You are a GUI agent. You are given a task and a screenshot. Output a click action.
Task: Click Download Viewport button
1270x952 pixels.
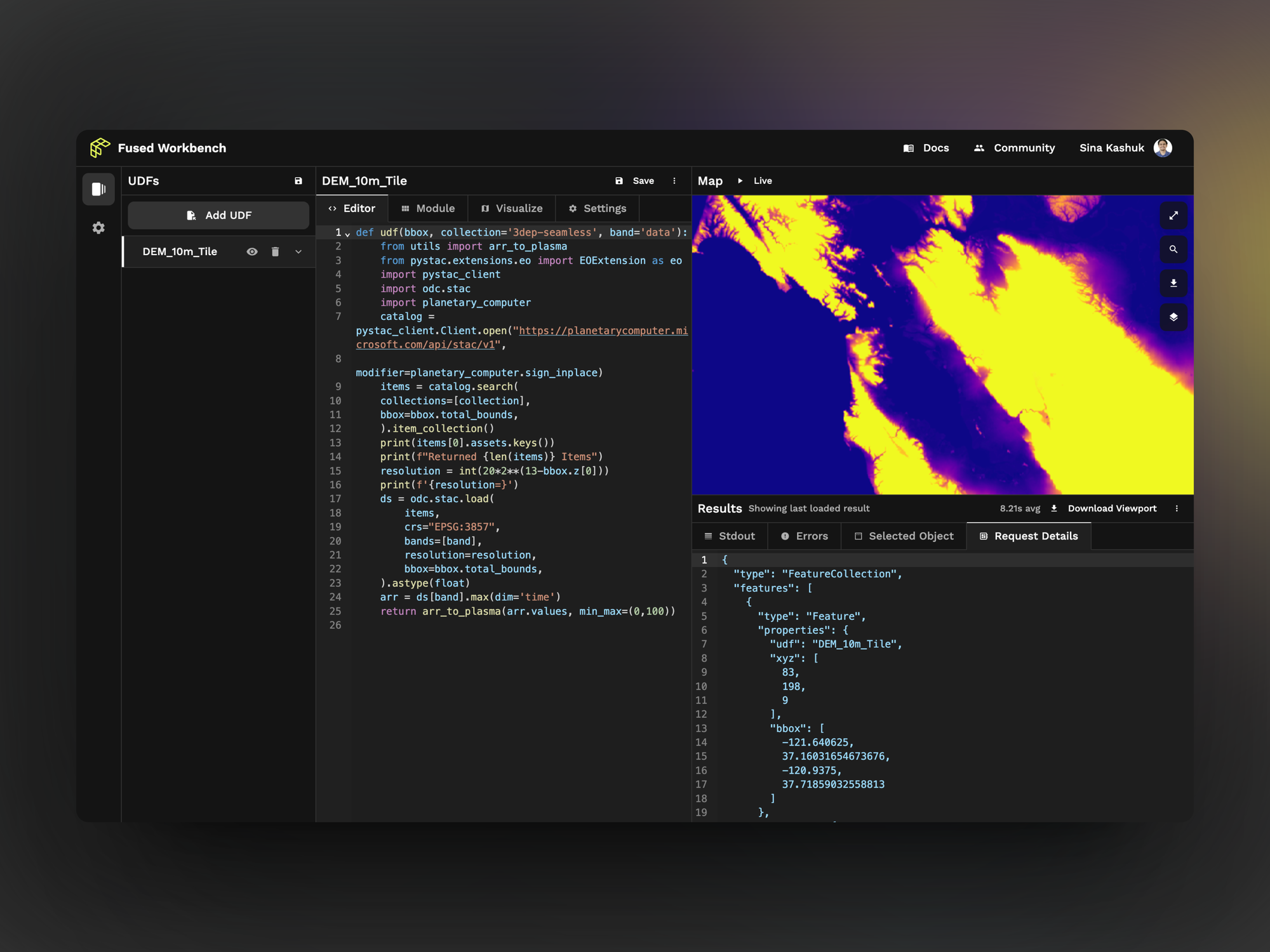pyautogui.click(x=1104, y=508)
